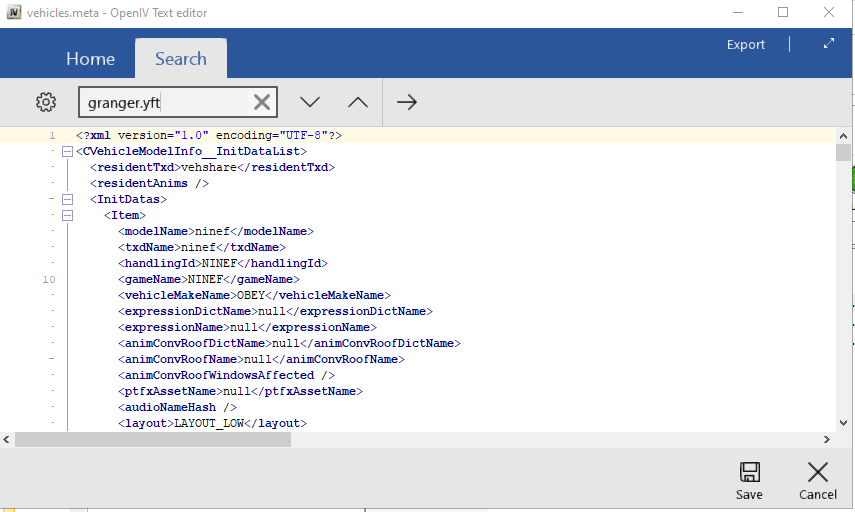Image resolution: width=855 pixels, height=512 pixels.
Task: Click the Export button
Action: [x=745, y=45]
